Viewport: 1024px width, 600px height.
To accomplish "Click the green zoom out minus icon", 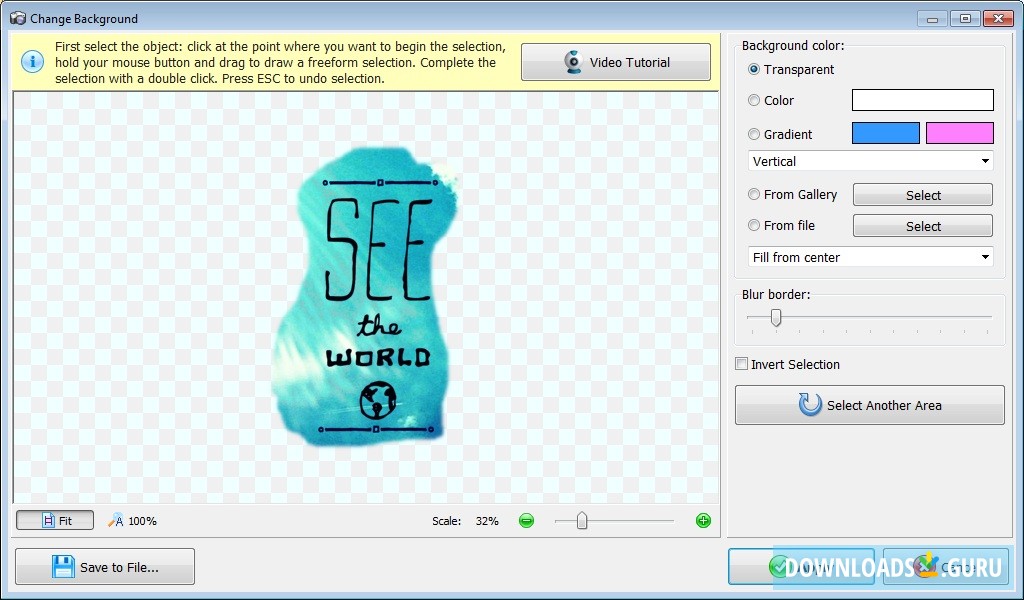I will (x=526, y=520).
